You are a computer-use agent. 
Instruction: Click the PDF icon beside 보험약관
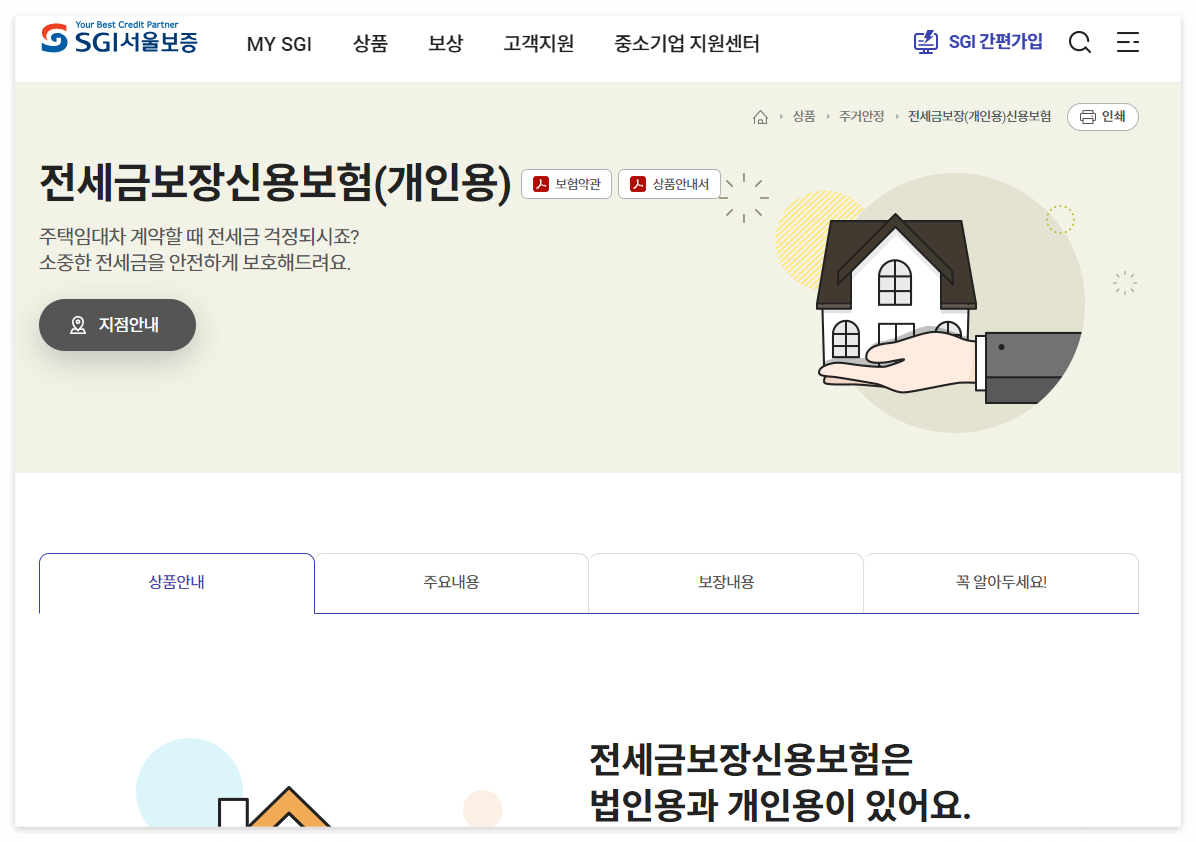[541, 184]
